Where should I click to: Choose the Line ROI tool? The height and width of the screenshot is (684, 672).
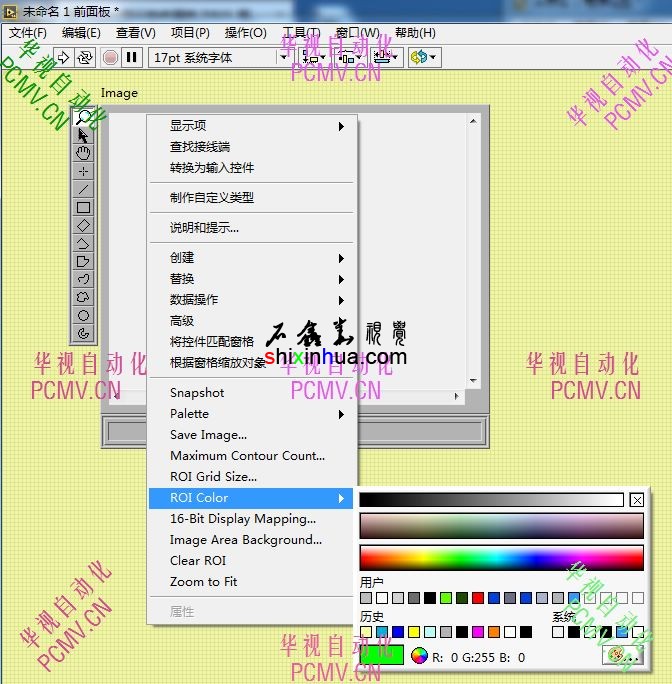[x=84, y=189]
